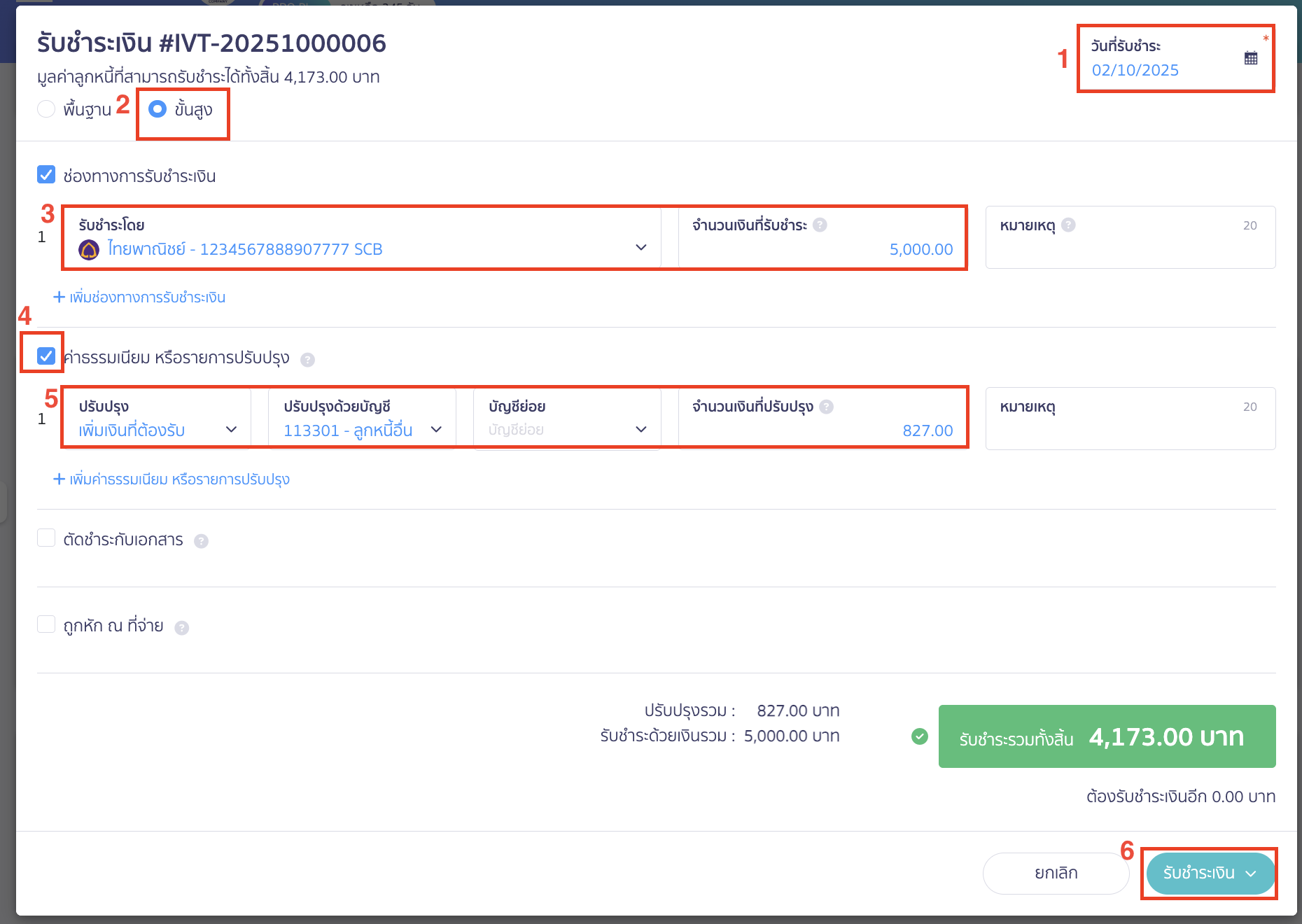Click help icon next to ค่าธรรมเนียม section label
The image size is (1302, 924).
point(307,359)
